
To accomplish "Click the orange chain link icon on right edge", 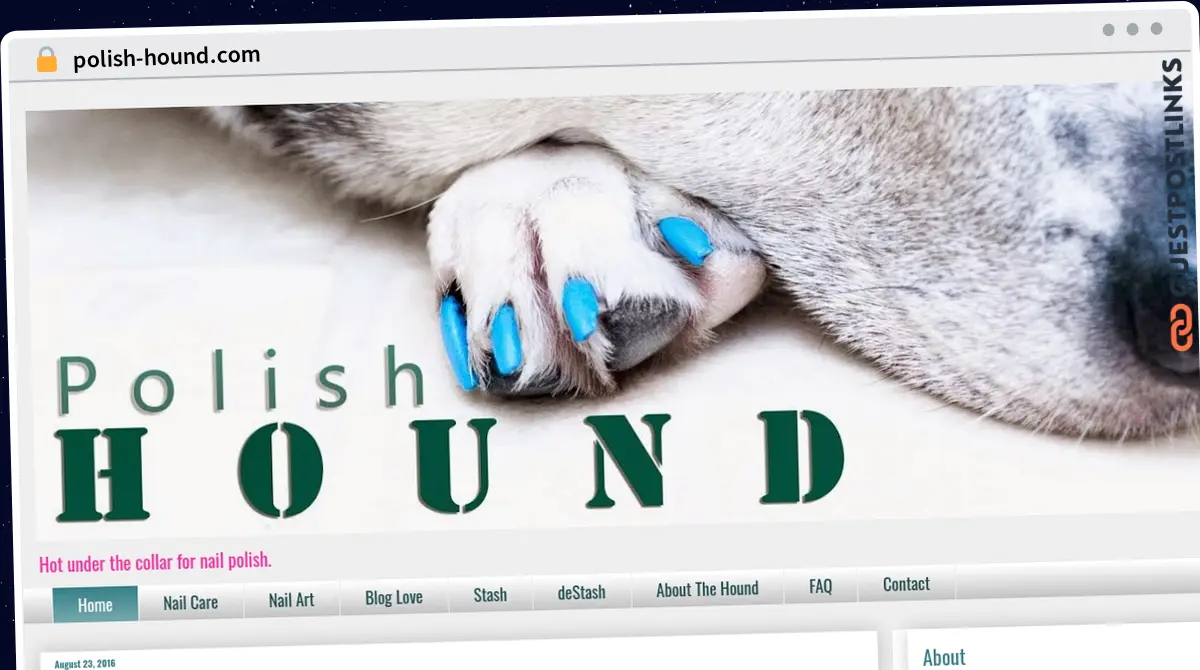I will point(1179,325).
